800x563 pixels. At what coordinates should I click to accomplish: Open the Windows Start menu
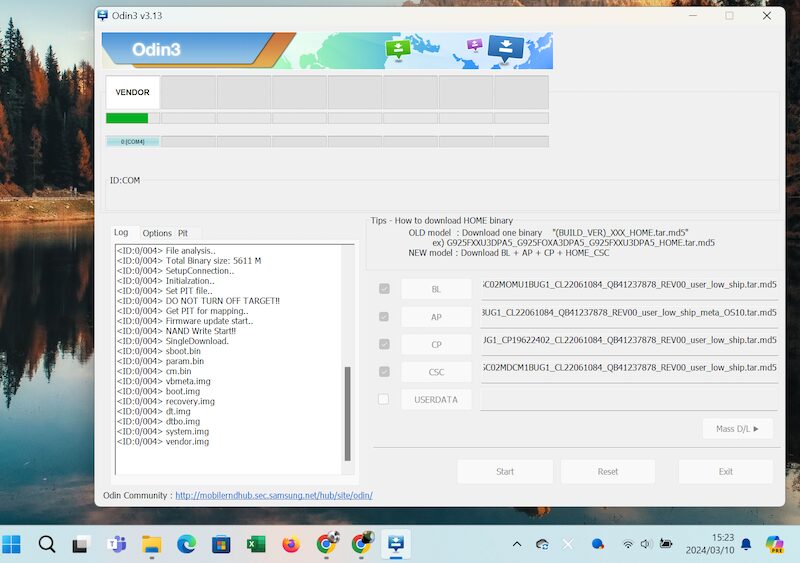12,544
